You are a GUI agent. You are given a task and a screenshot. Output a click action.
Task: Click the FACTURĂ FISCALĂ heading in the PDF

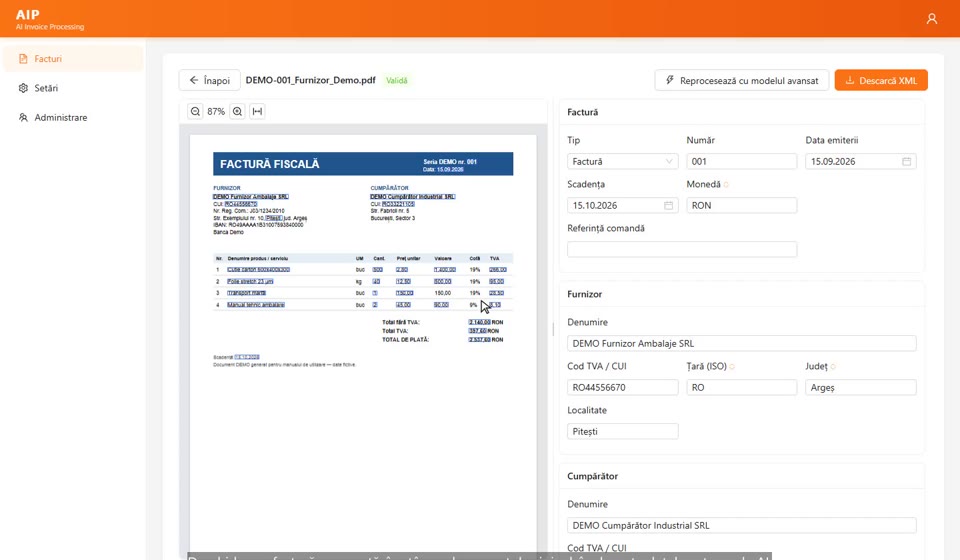[x=269, y=164]
